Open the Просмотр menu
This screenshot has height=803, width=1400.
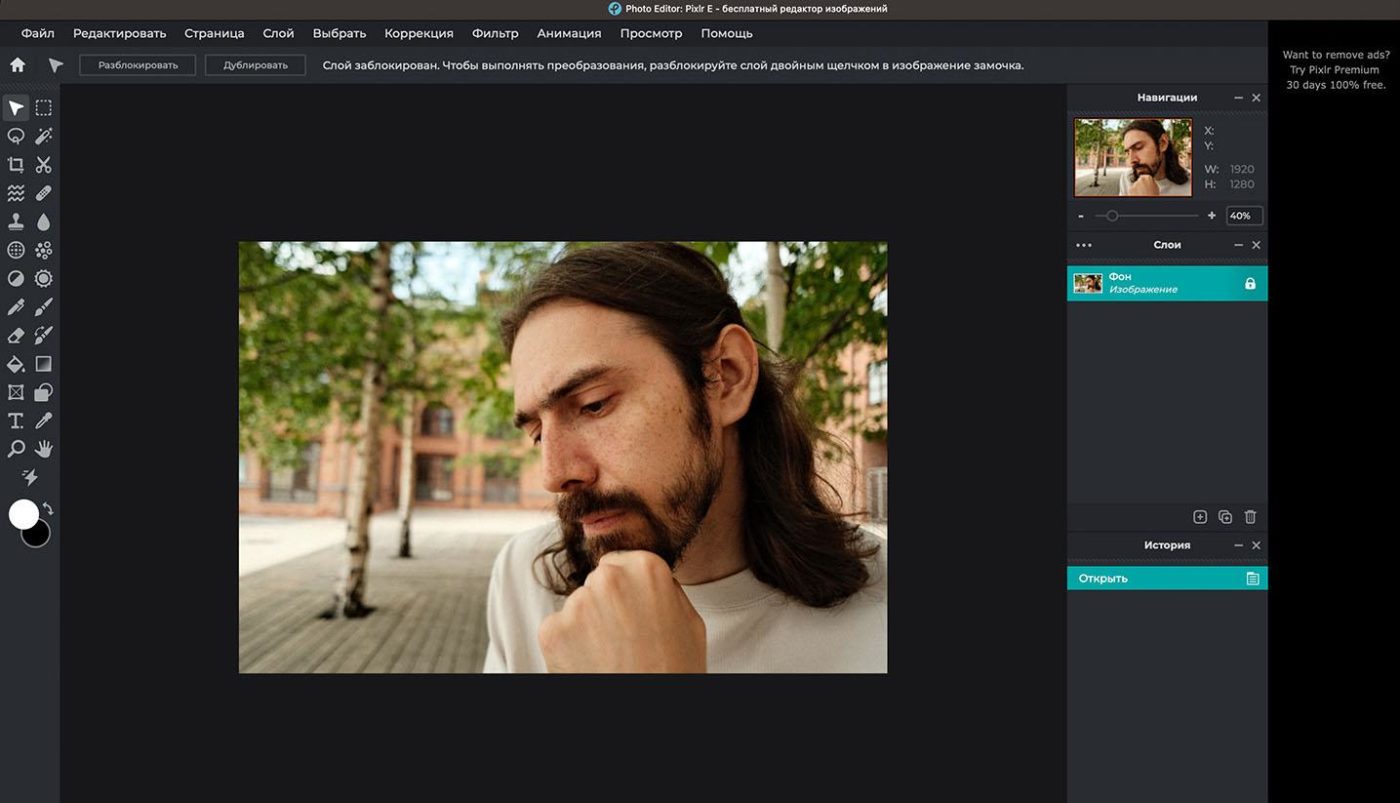click(651, 33)
